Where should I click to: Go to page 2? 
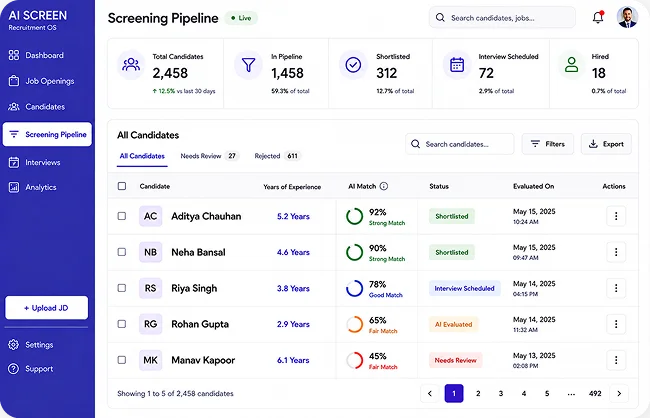(478, 394)
